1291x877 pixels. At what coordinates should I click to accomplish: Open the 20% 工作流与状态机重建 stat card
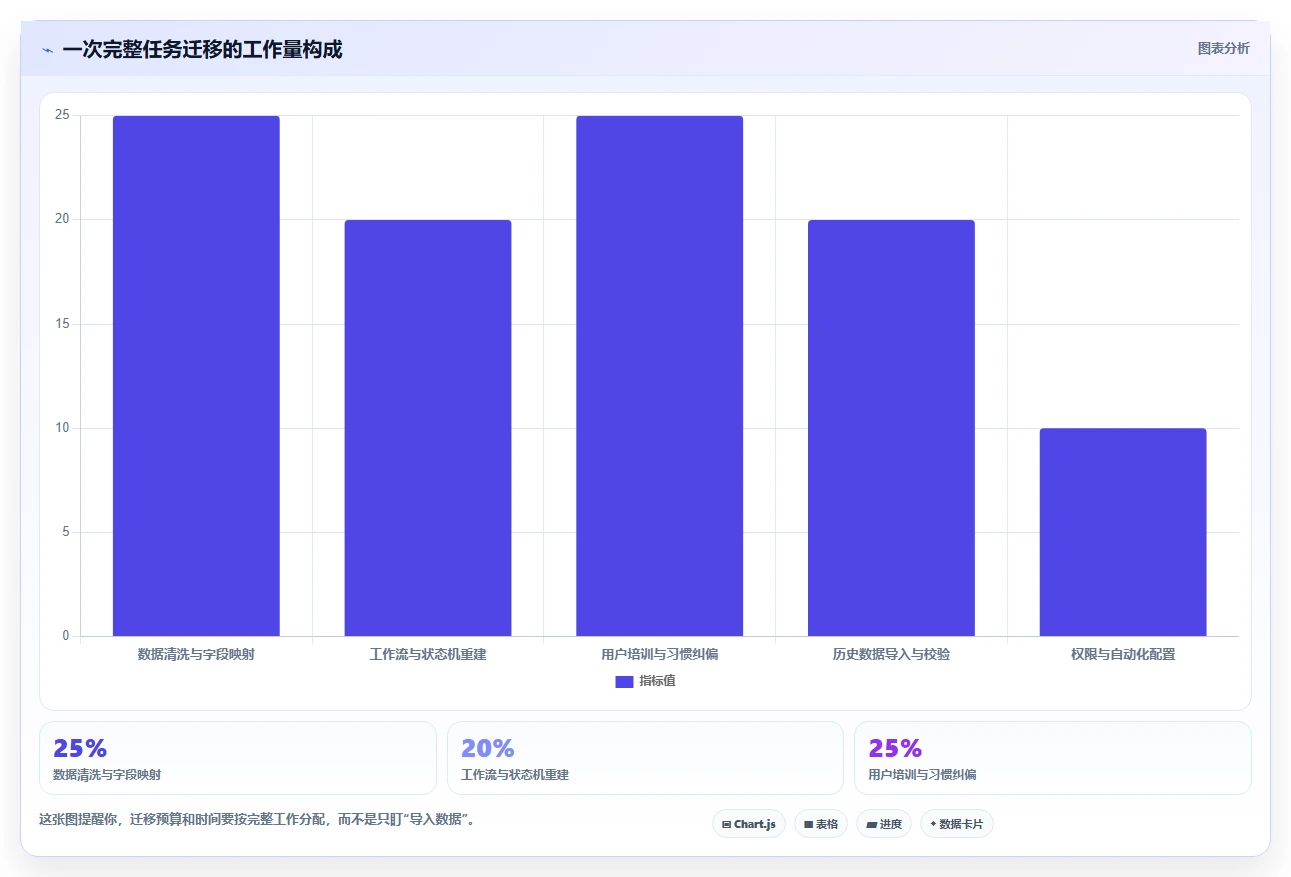pyautogui.click(x=645, y=758)
